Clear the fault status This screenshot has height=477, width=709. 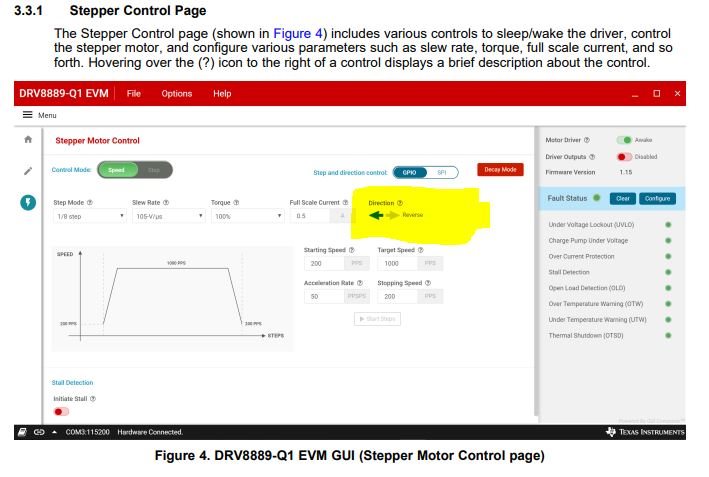point(623,198)
